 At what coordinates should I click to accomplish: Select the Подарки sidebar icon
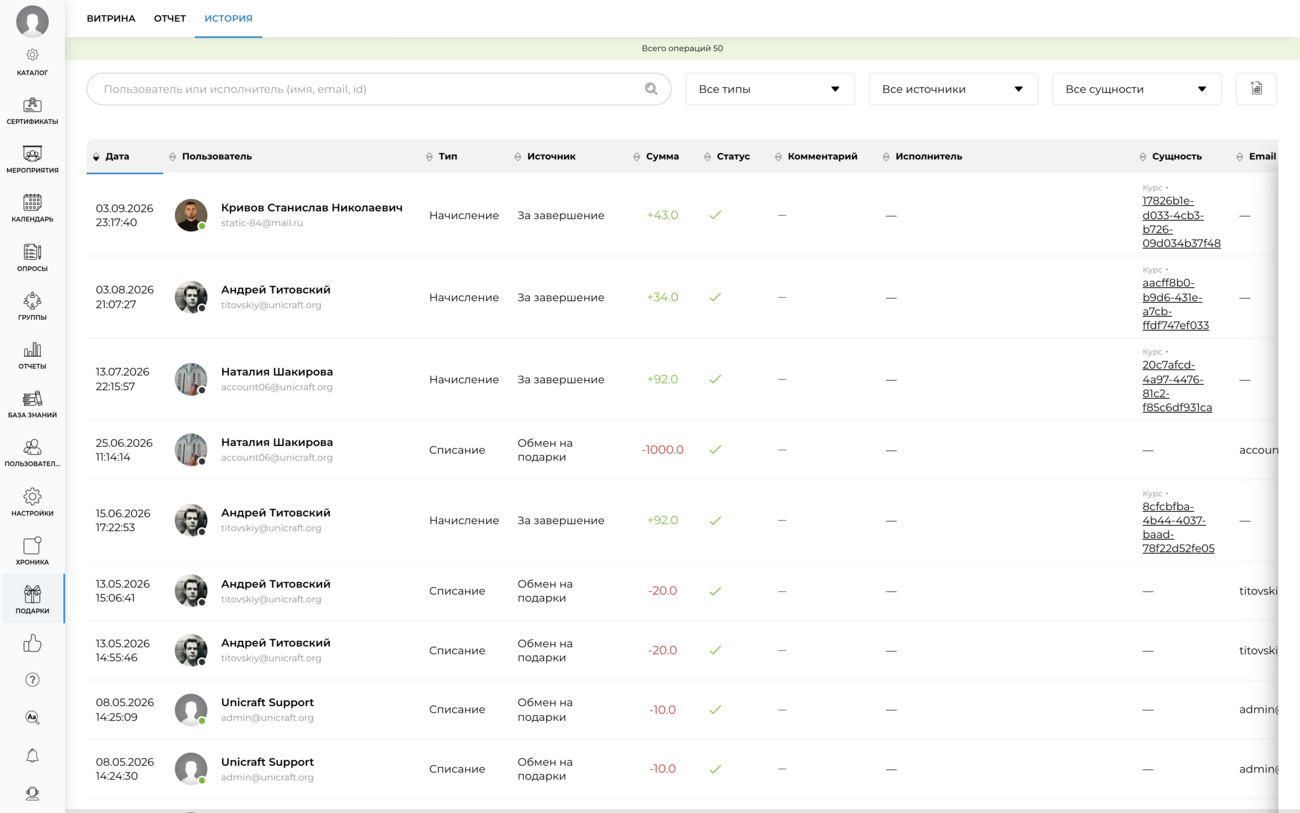tap(32, 600)
